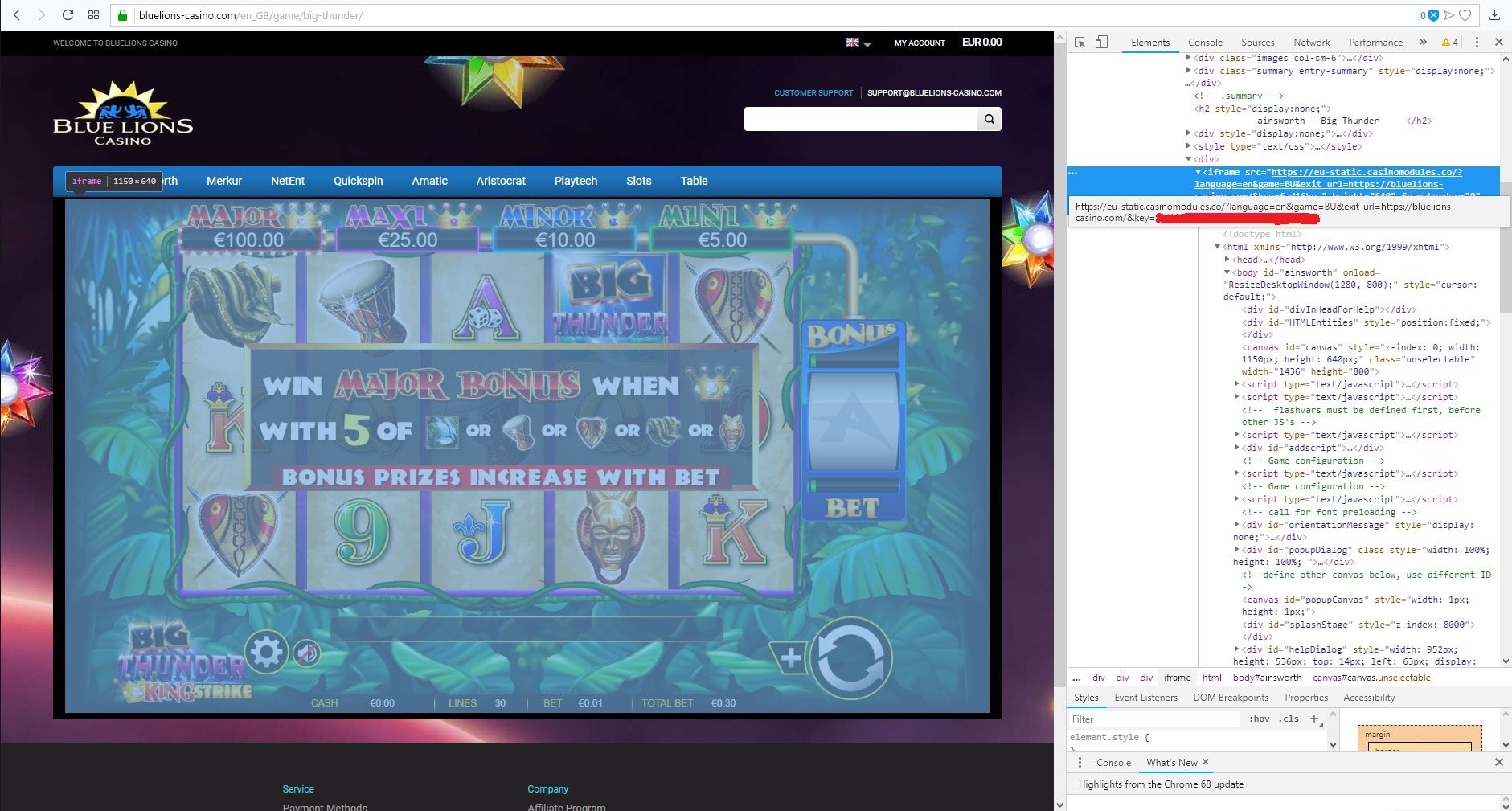Click the support email address link
This screenshot has height=811, width=1512.
(x=934, y=93)
